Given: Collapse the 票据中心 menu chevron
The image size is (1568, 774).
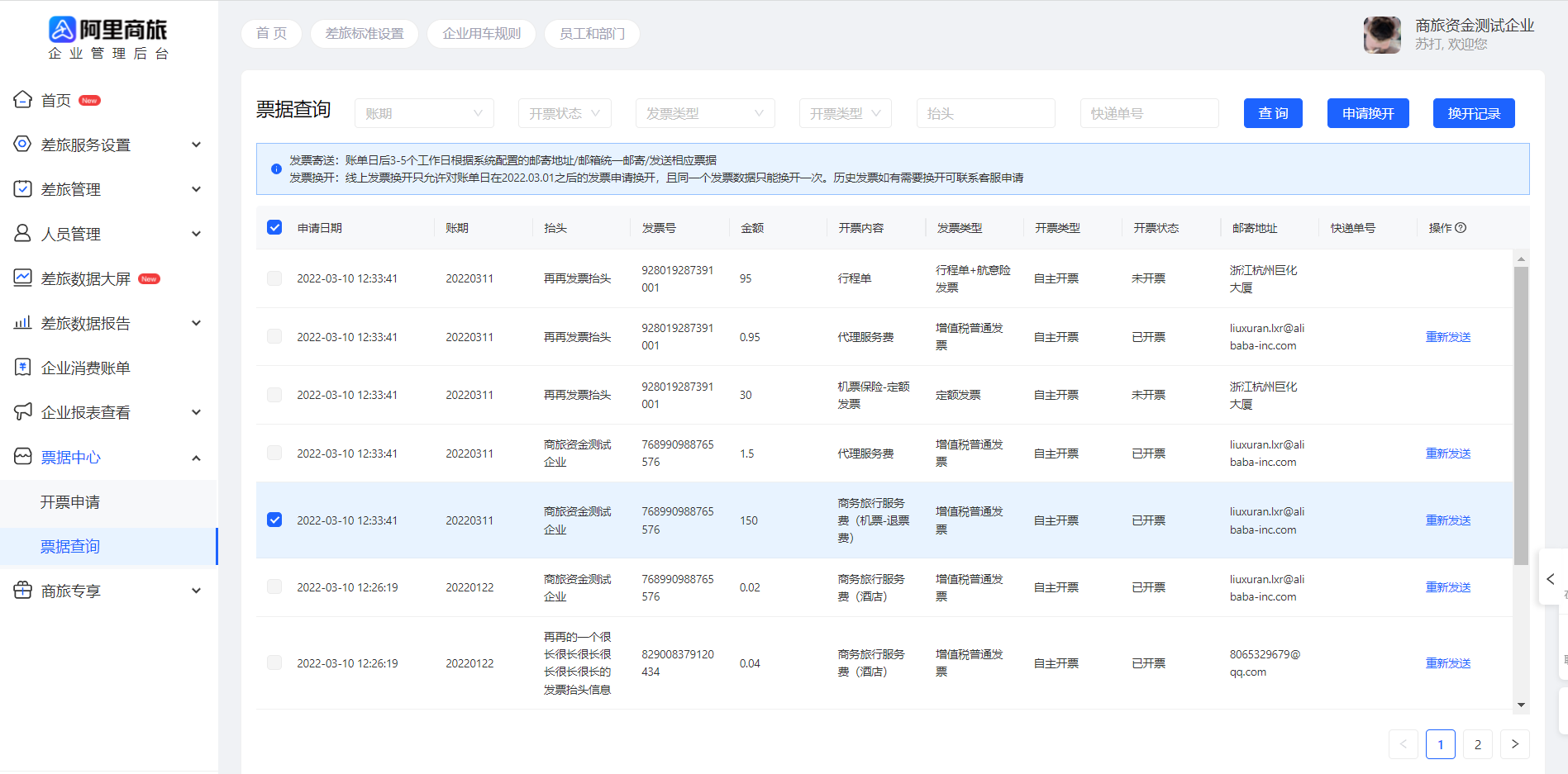Looking at the screenshot, I should pyautogui.click(x=196, y=458).
